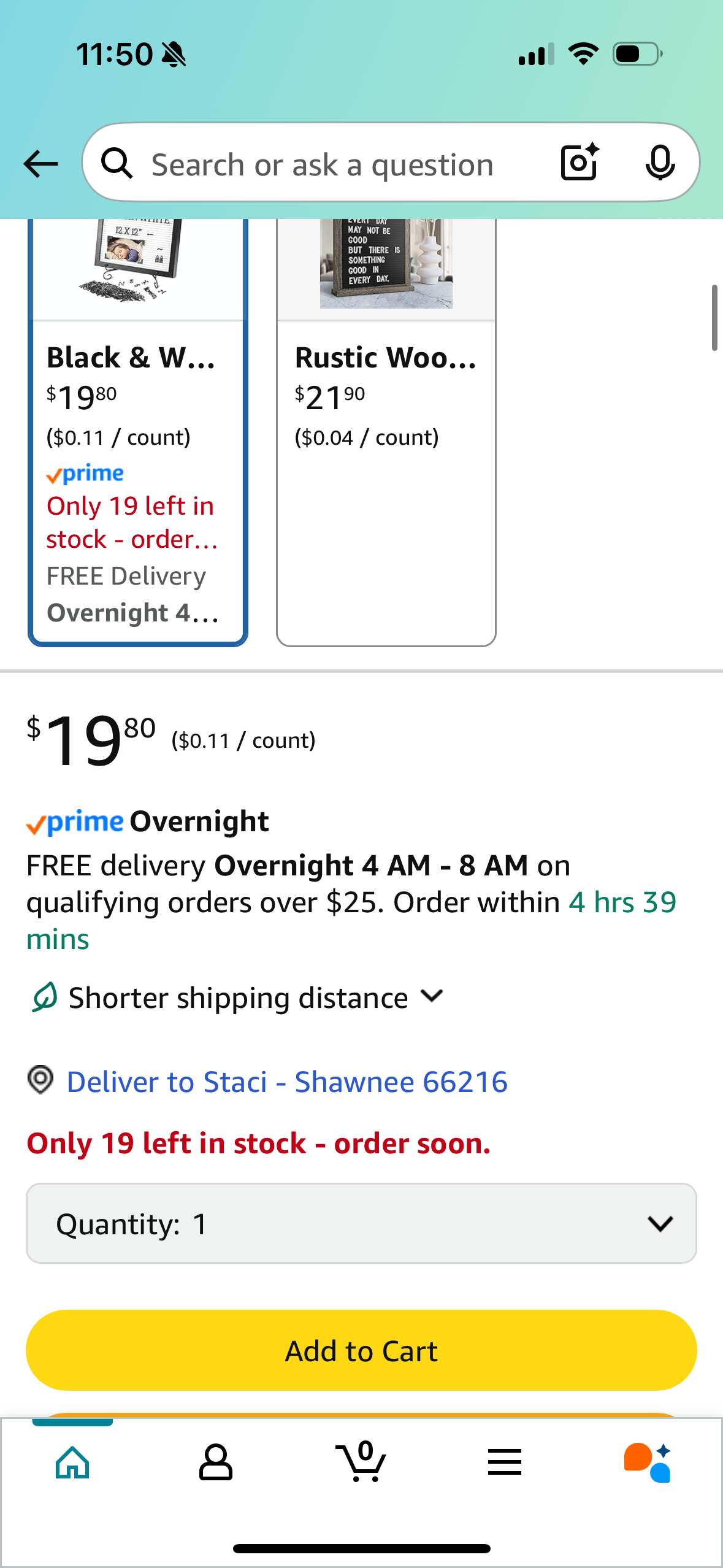Tap the delivery location pin icon

(x=40, y=1080)
